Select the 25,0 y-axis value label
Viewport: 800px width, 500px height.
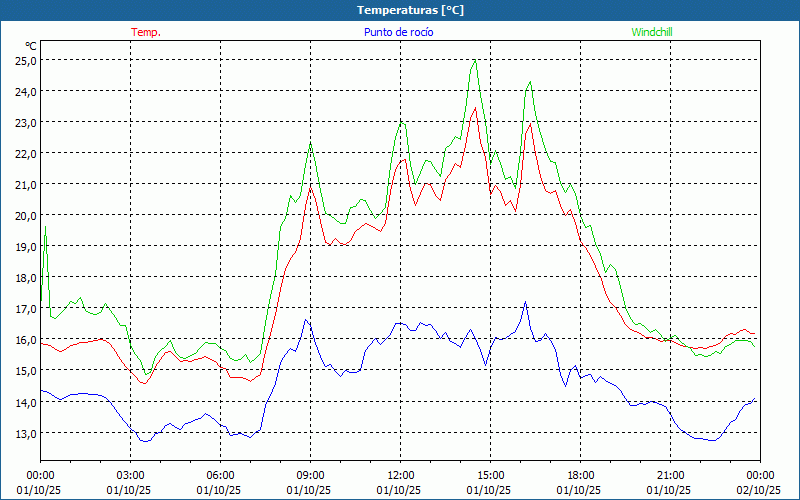(x=25, y=60)
